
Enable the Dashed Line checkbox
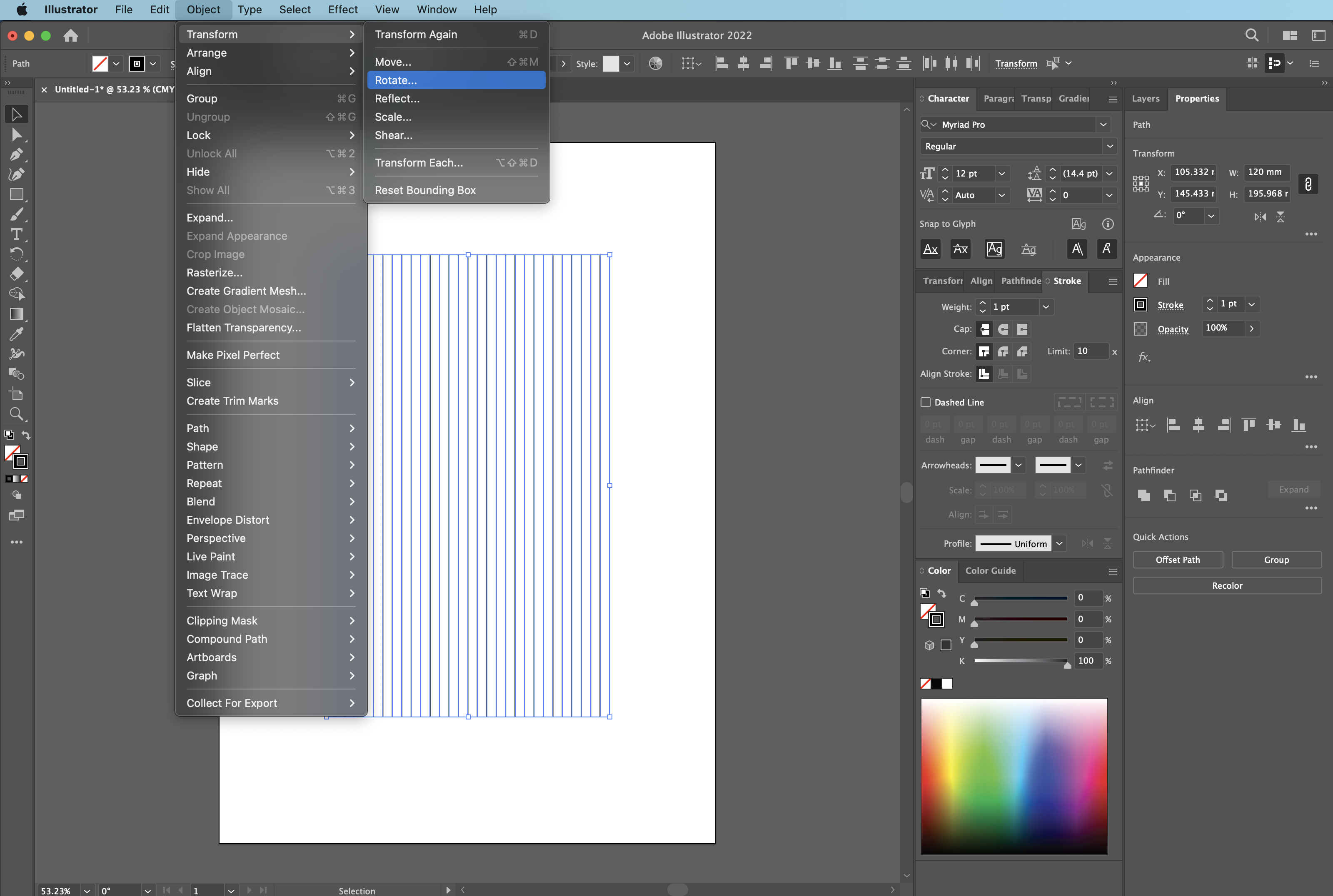pos(926,402)
